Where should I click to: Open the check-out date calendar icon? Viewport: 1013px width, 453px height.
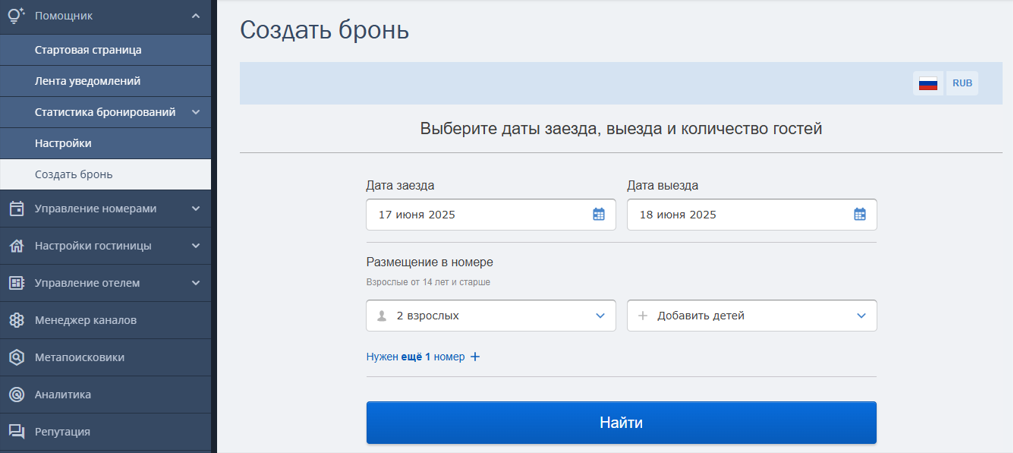(x=859, y=215)
